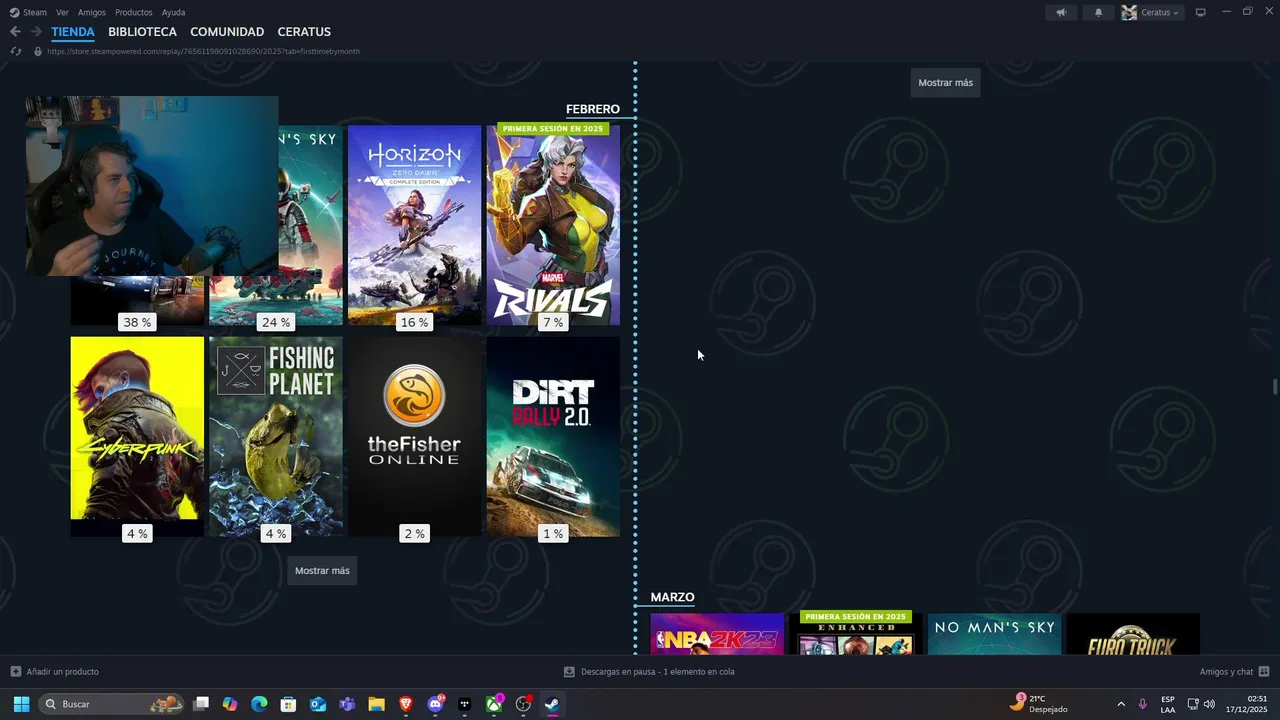This screenshot has height=720, width=1280.
Task: Go to the COMUNIDAD tab
Action: tap(227, 32)
